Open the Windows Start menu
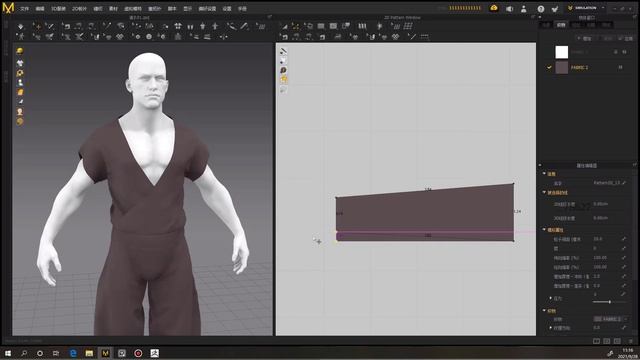The image size is (640, 360). pos(8,353)
